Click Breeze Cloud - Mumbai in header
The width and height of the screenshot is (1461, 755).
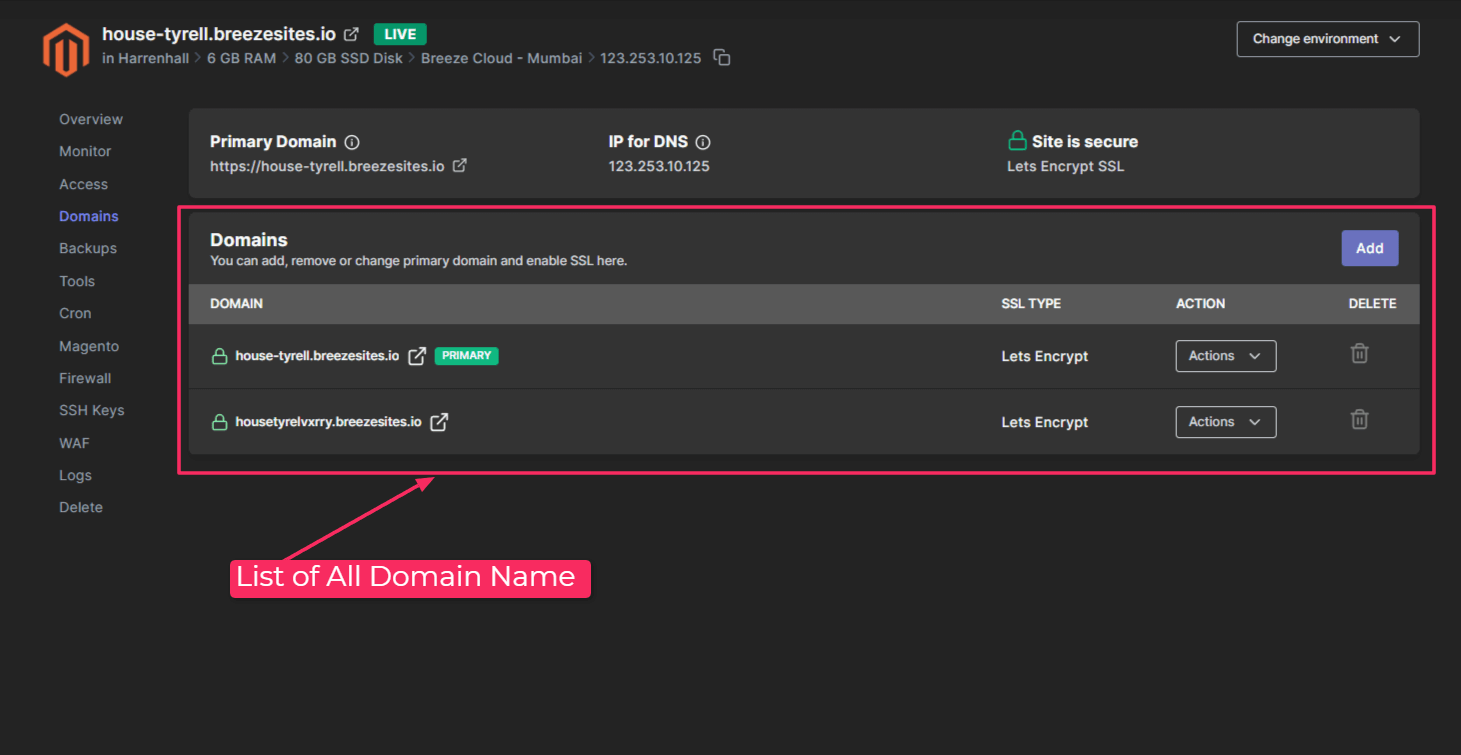(x=501, y=58)
